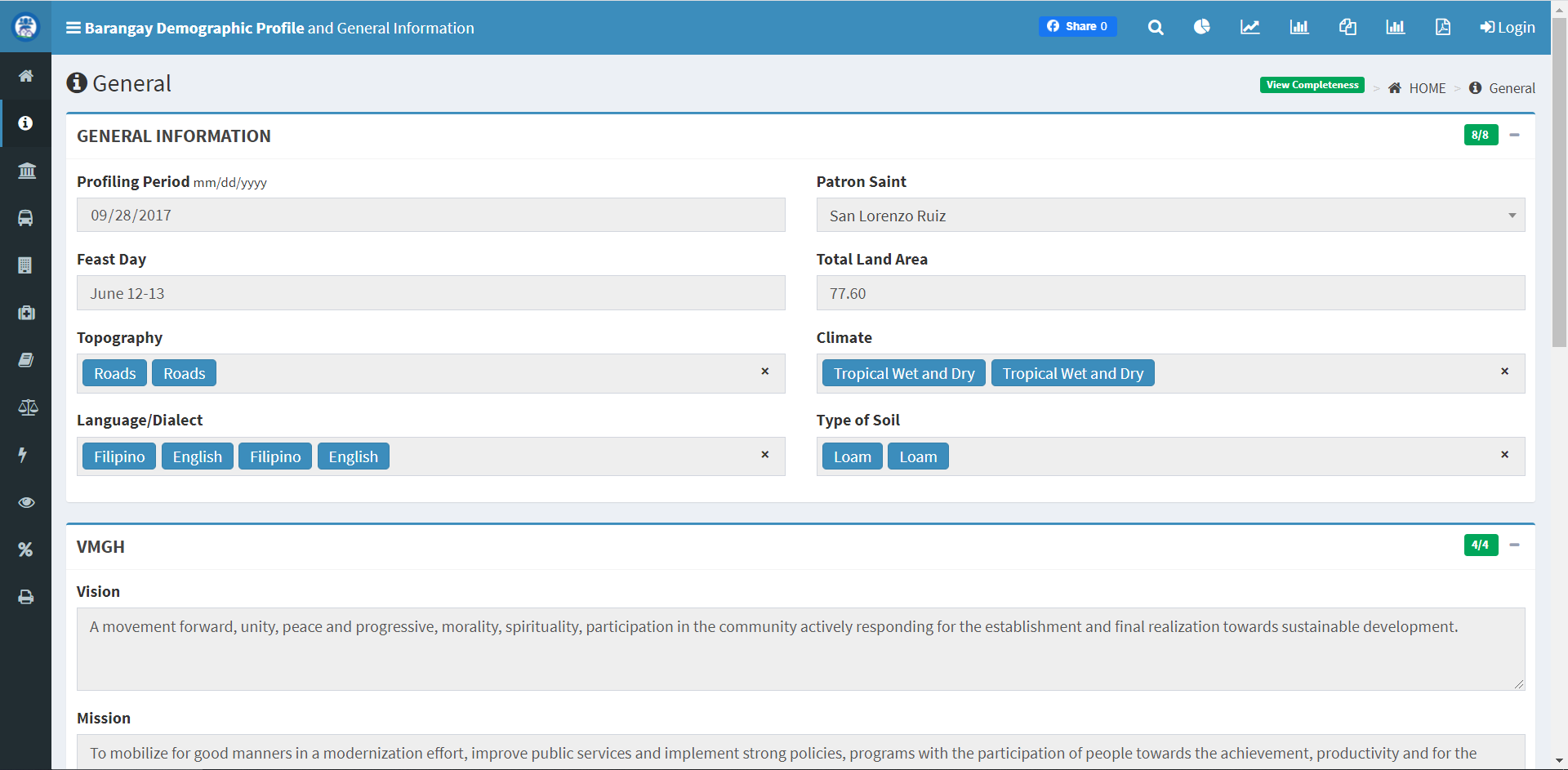Collapse the VMGH panel
Screen dimensions: 1568x770
point(1514,545)
